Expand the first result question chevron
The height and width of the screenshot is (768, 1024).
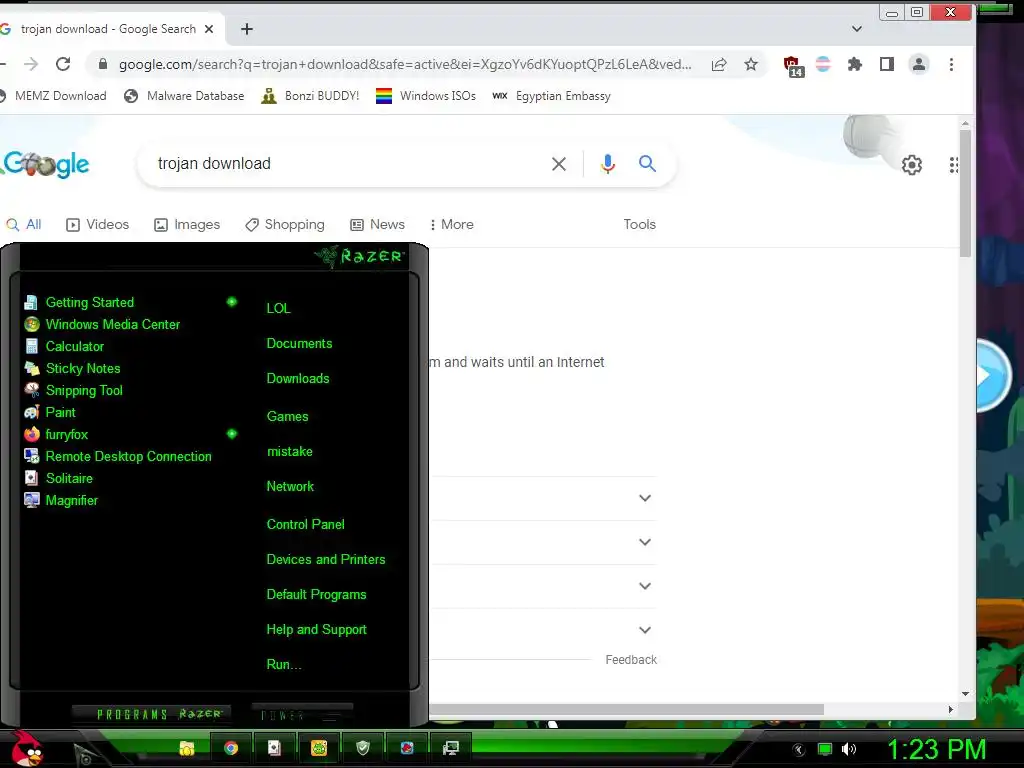[645, 498]
